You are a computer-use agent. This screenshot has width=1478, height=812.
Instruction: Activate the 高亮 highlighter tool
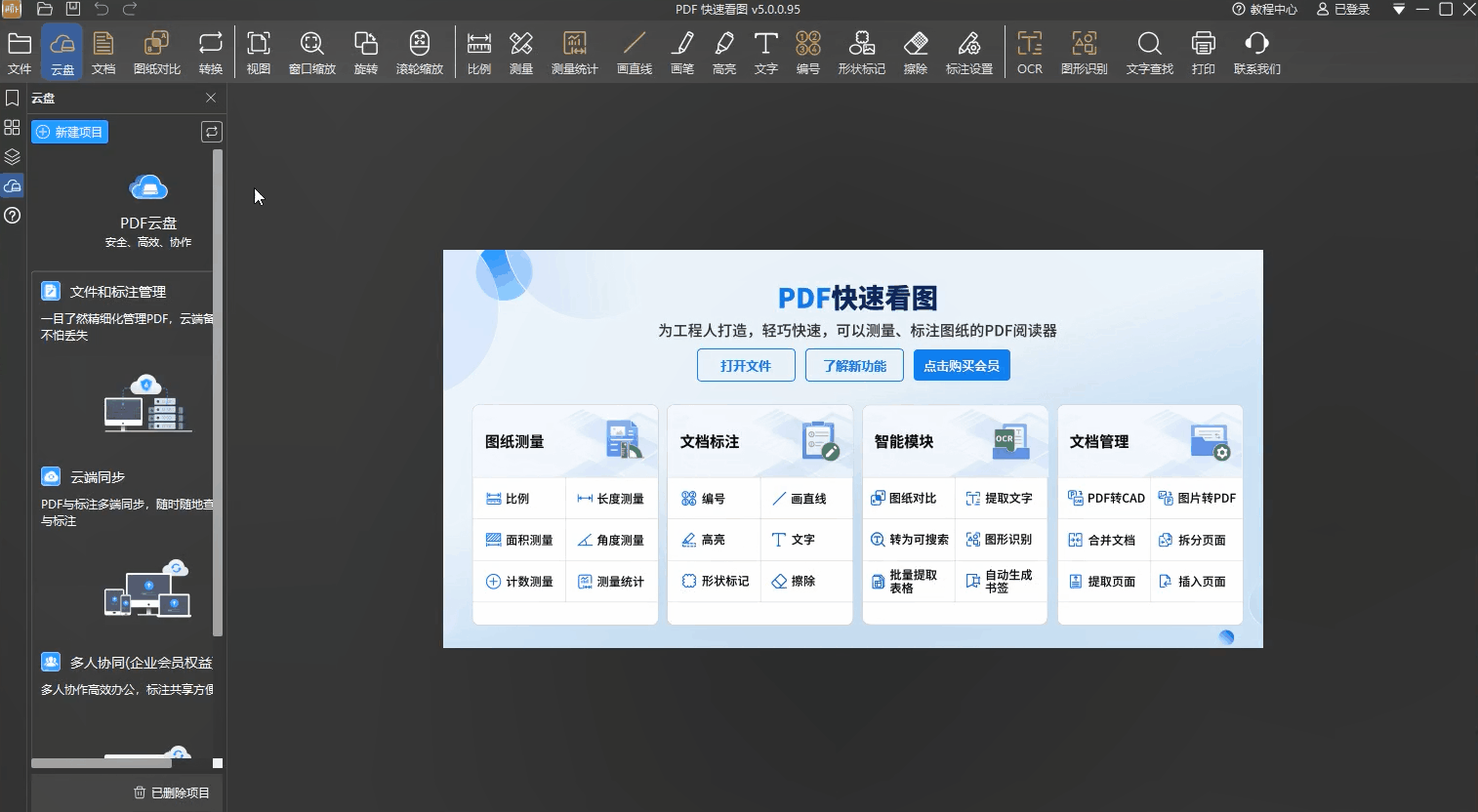(x=723, y=53)
